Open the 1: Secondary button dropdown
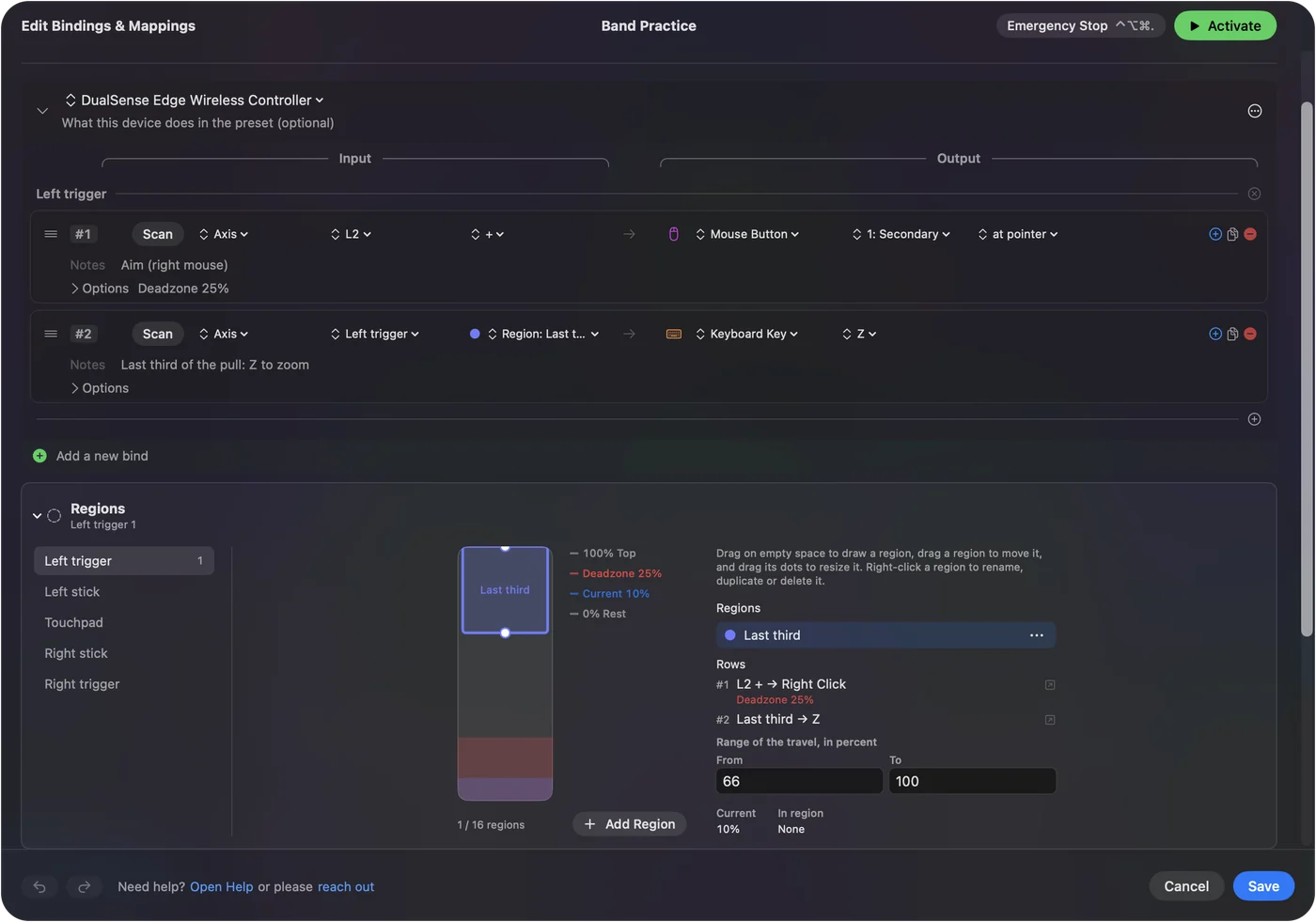 tap(901, 234)
